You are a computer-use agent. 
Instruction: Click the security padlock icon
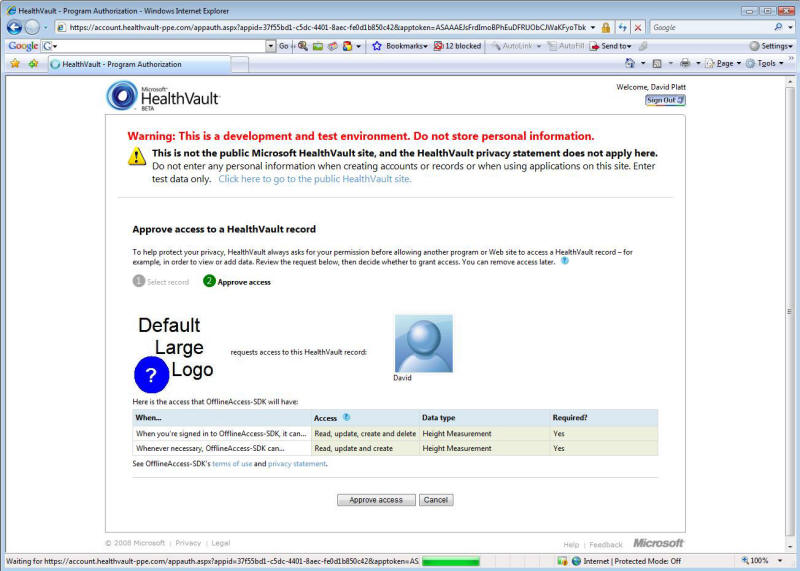606,28
